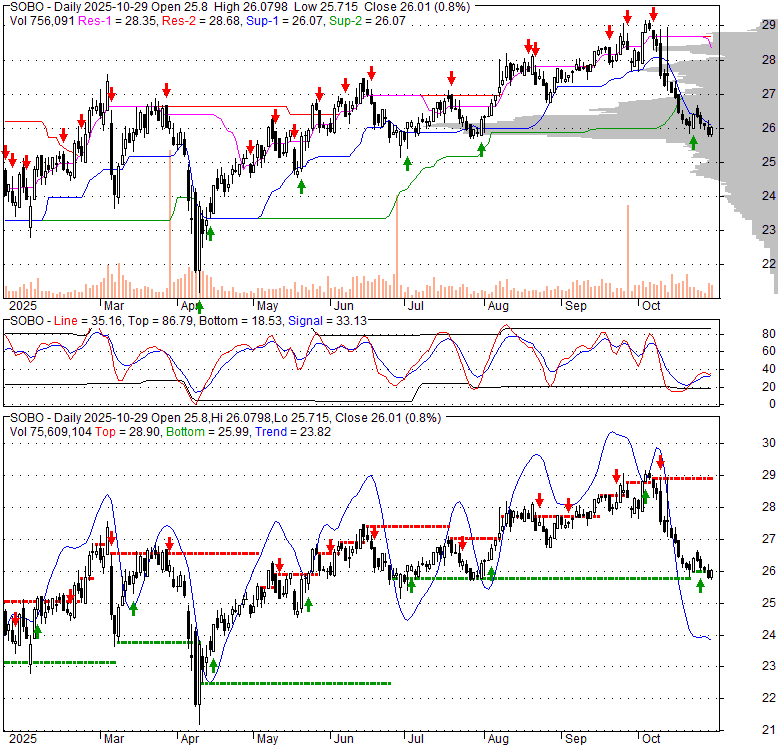Select the Sup-2 = 26.07 label
Screen dimensions: 780x745
[367, 21]
